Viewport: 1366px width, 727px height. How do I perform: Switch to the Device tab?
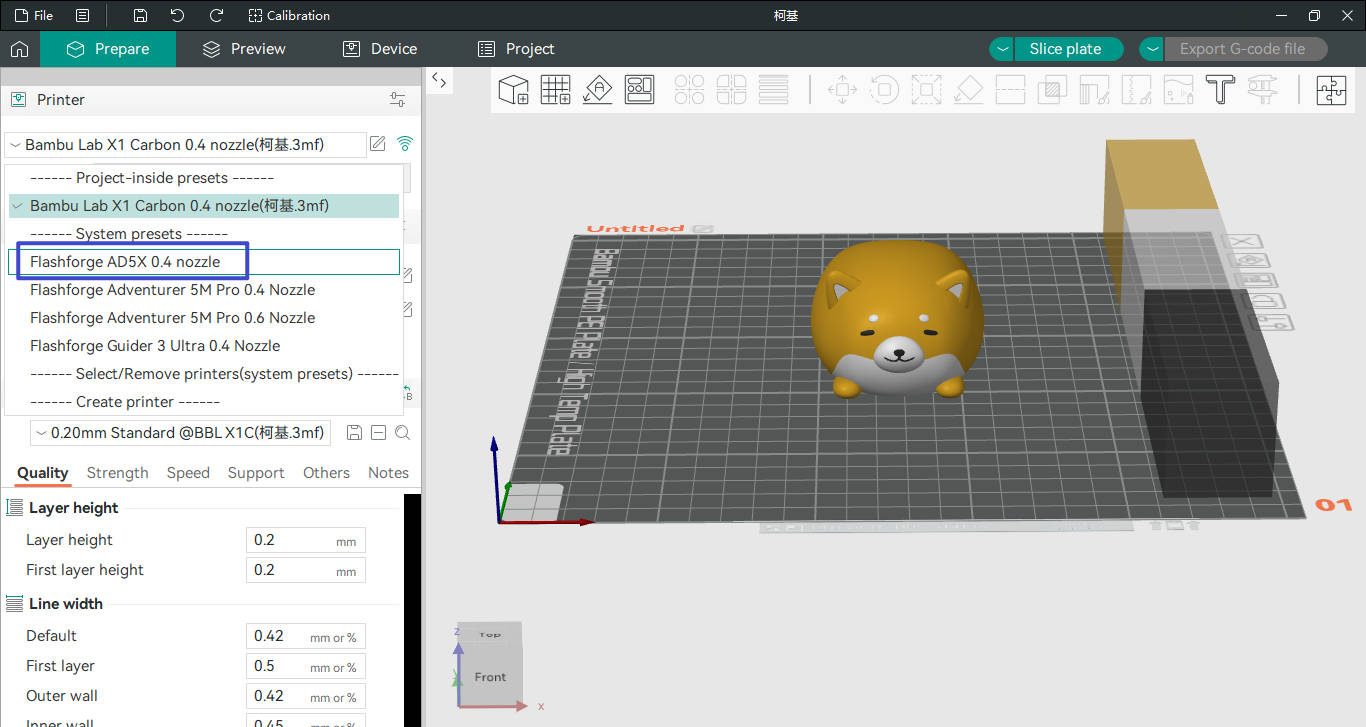point(380,49)
